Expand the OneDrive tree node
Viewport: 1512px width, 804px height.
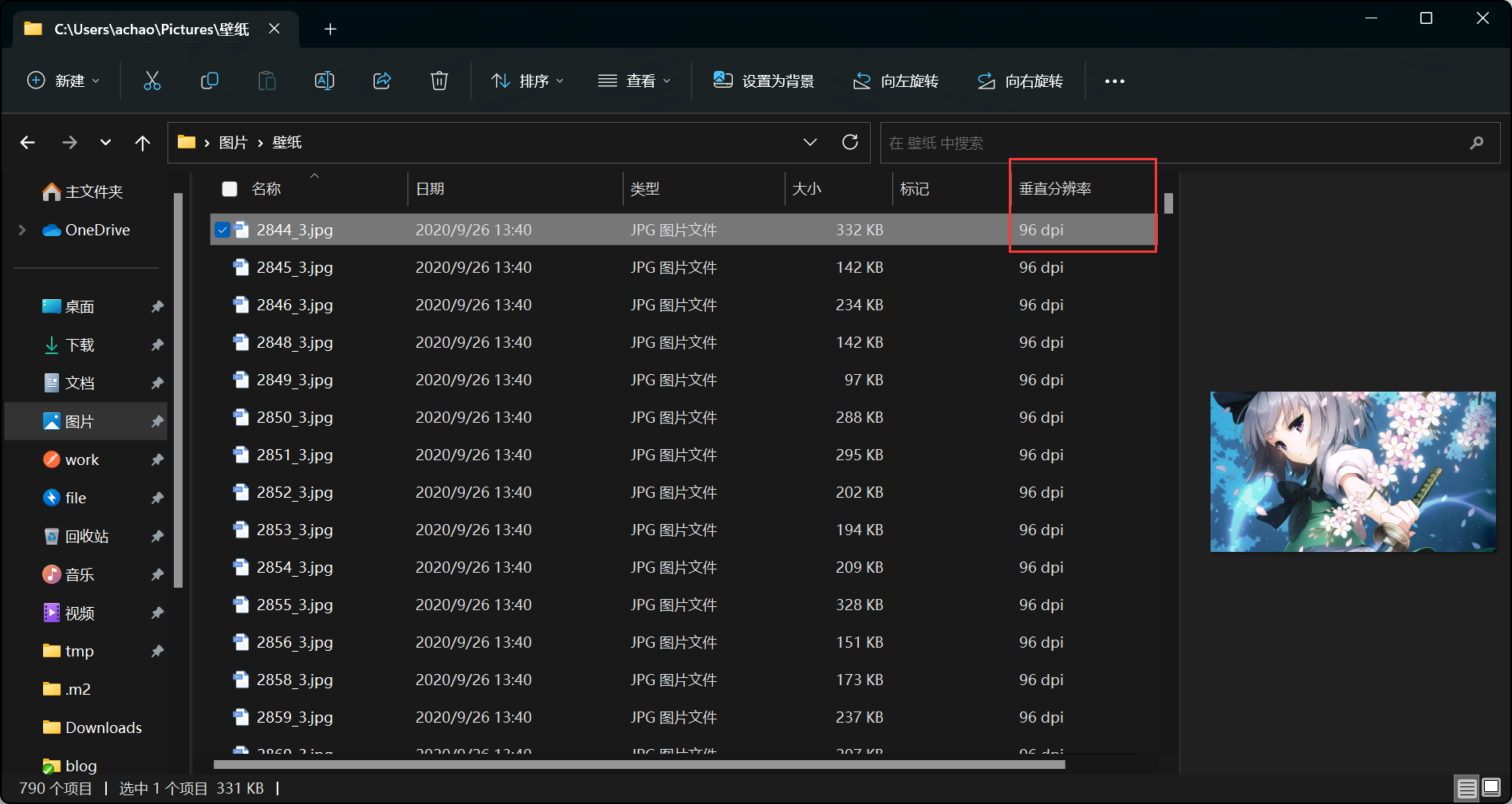(22, 230)
